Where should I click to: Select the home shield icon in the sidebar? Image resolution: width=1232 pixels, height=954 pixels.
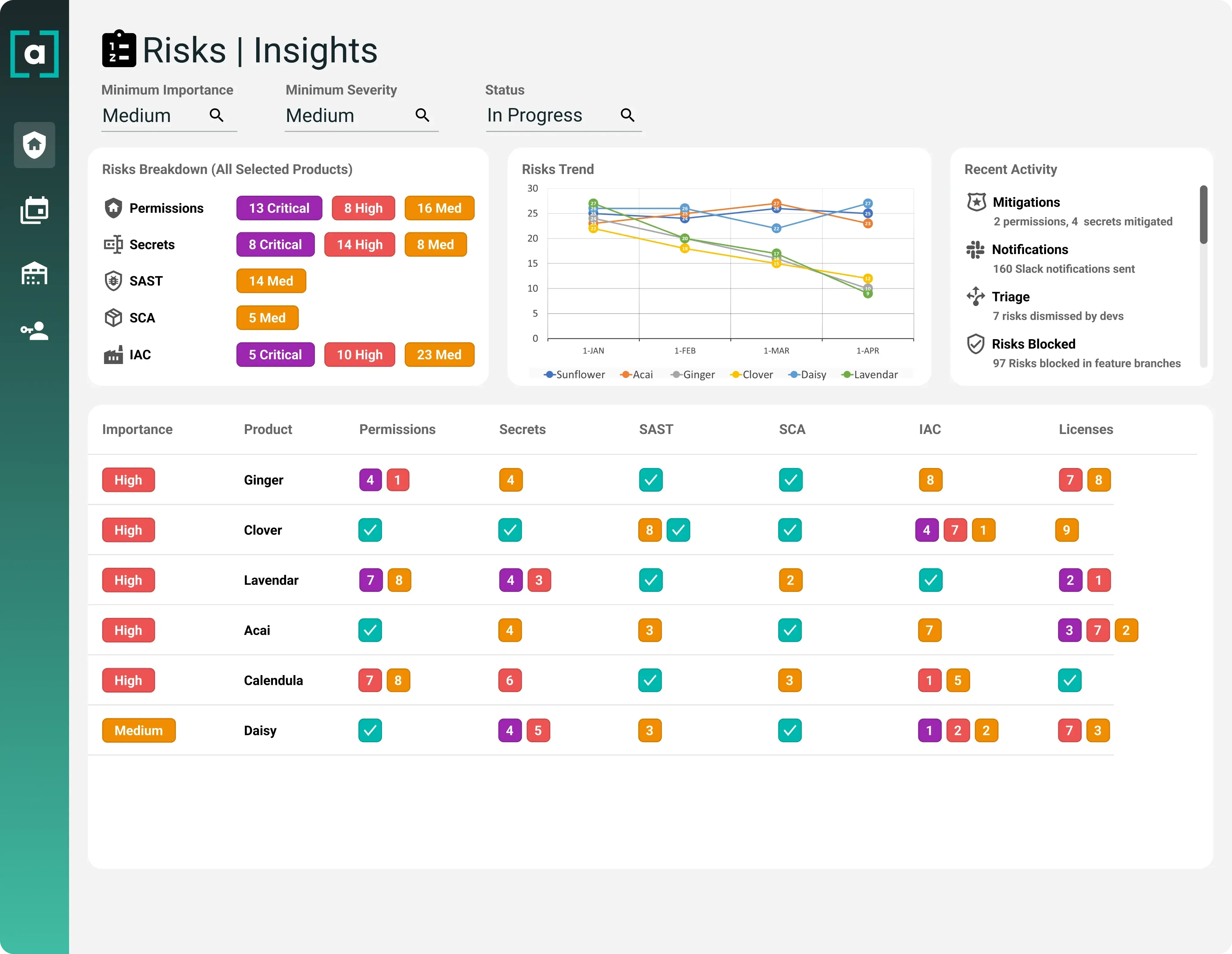(x=34, y=145)
